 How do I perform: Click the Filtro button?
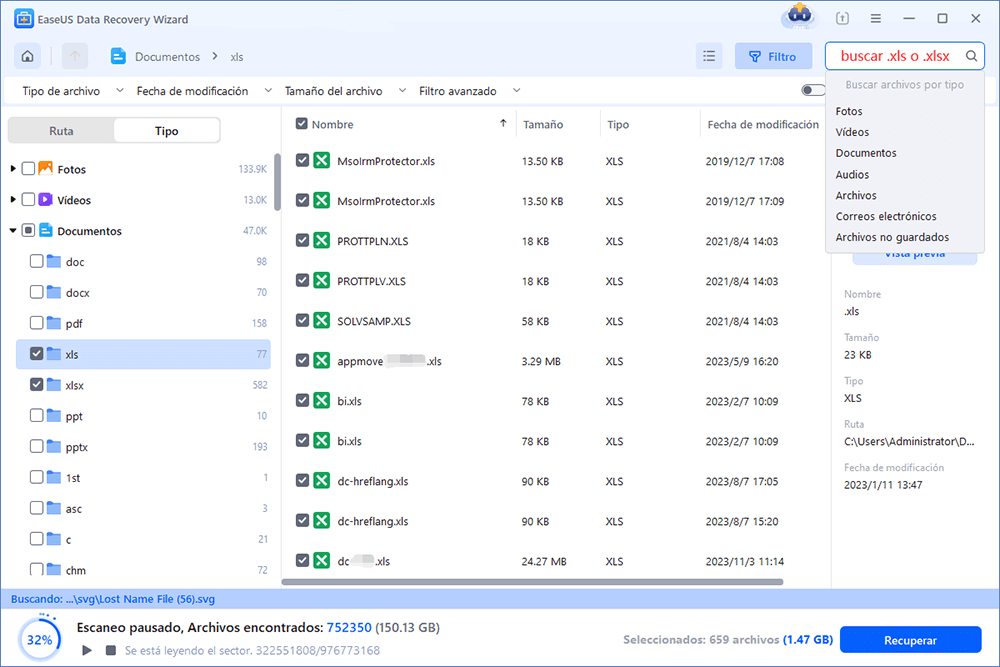(x=773, y=57)
